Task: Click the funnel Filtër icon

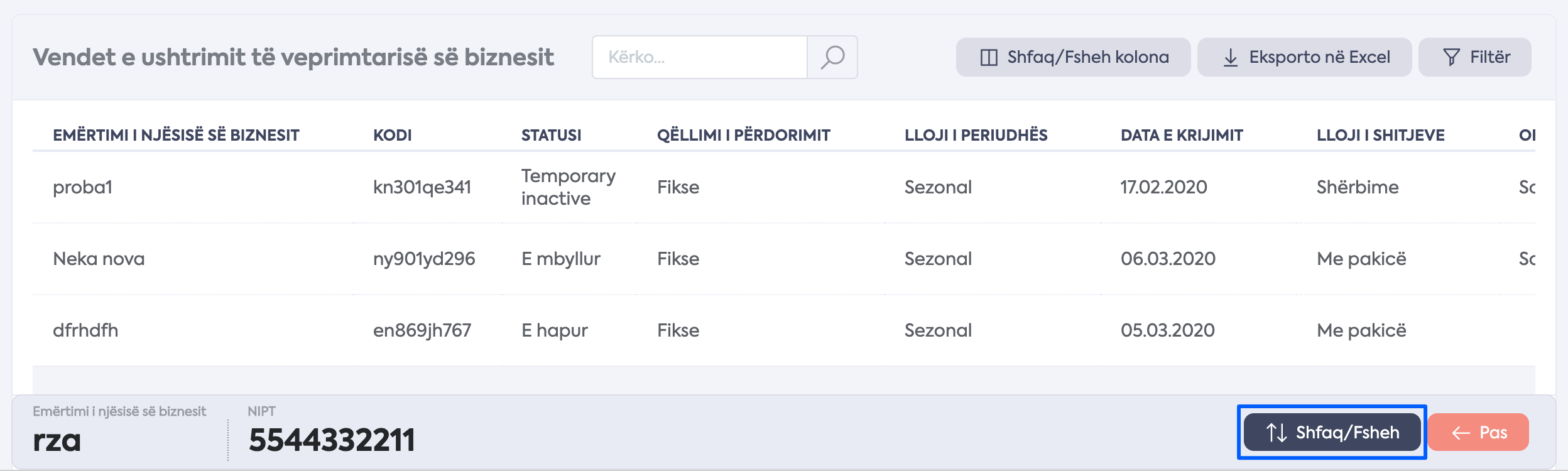Action: tap(1451, 58)
